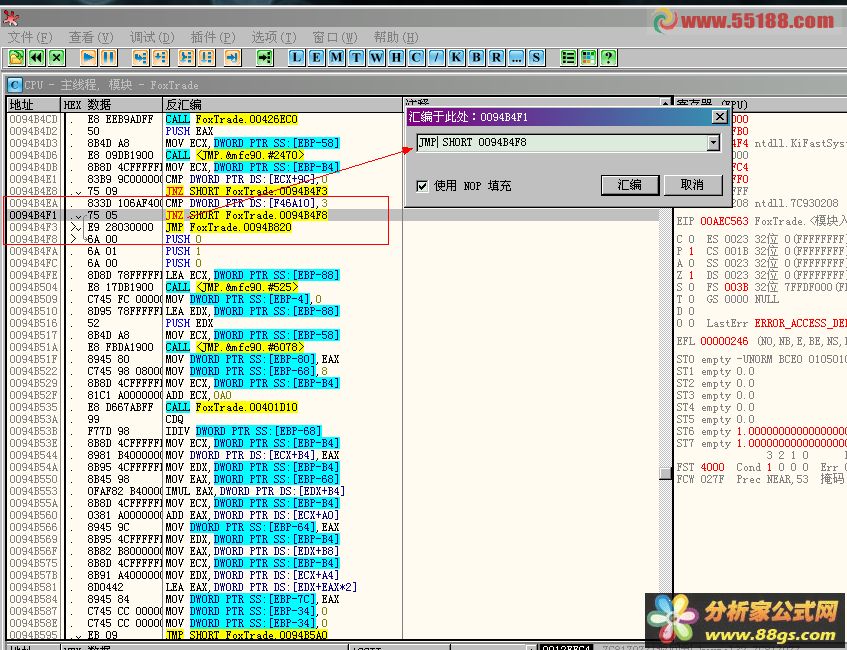Open Call stack with K icon
847x650 pixels.
coord(456,57)
